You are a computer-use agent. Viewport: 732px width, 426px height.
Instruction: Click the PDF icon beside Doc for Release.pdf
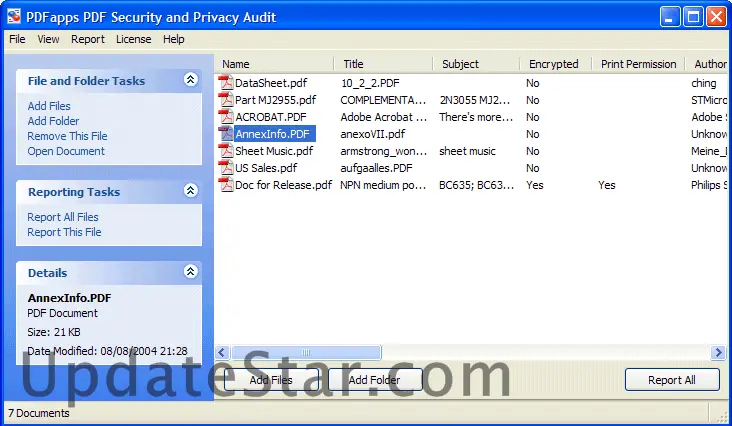[x=226, y=185]
